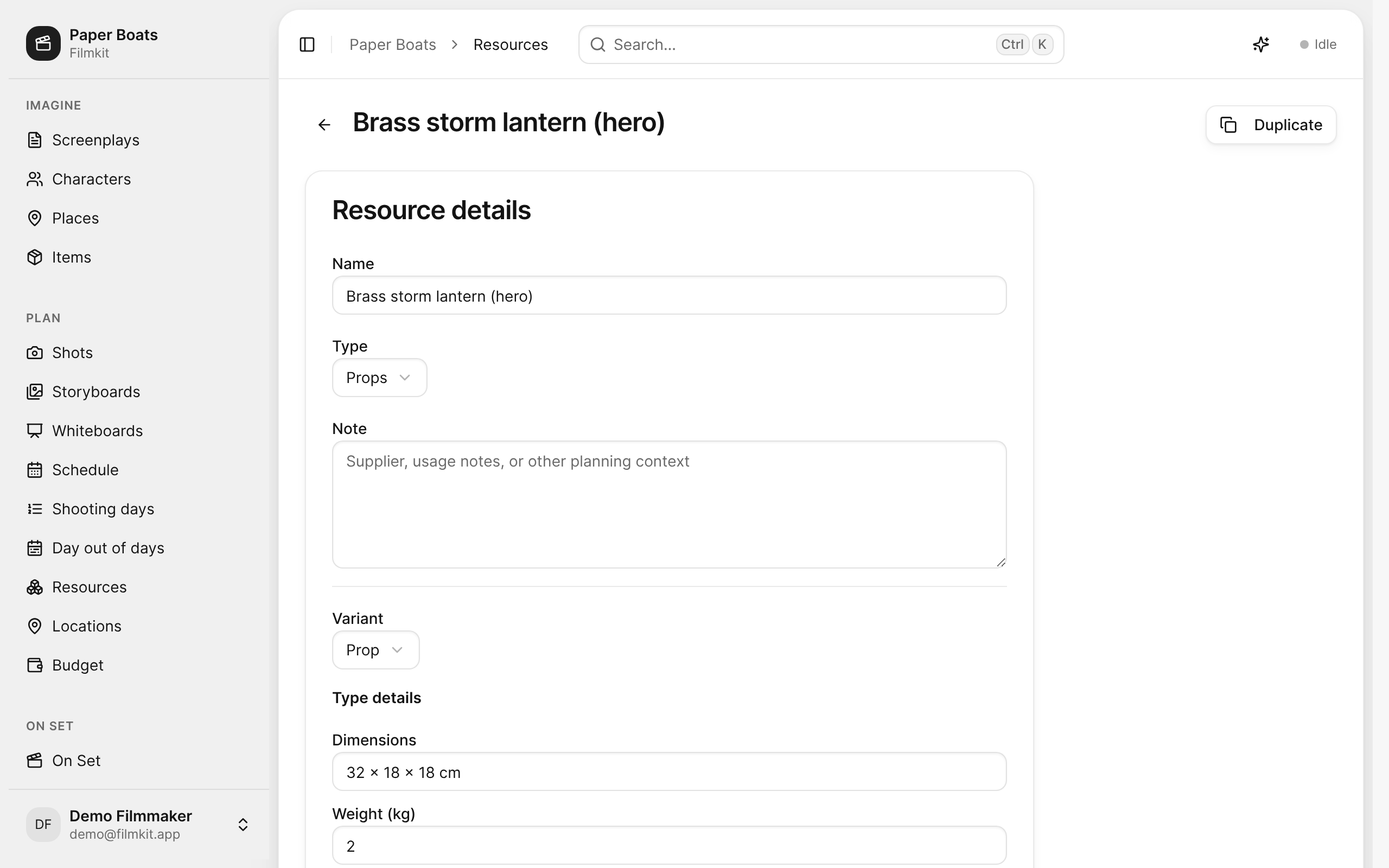Click the Day out of days icon
Screen dimensions: 1389x868
coord(34,548)
